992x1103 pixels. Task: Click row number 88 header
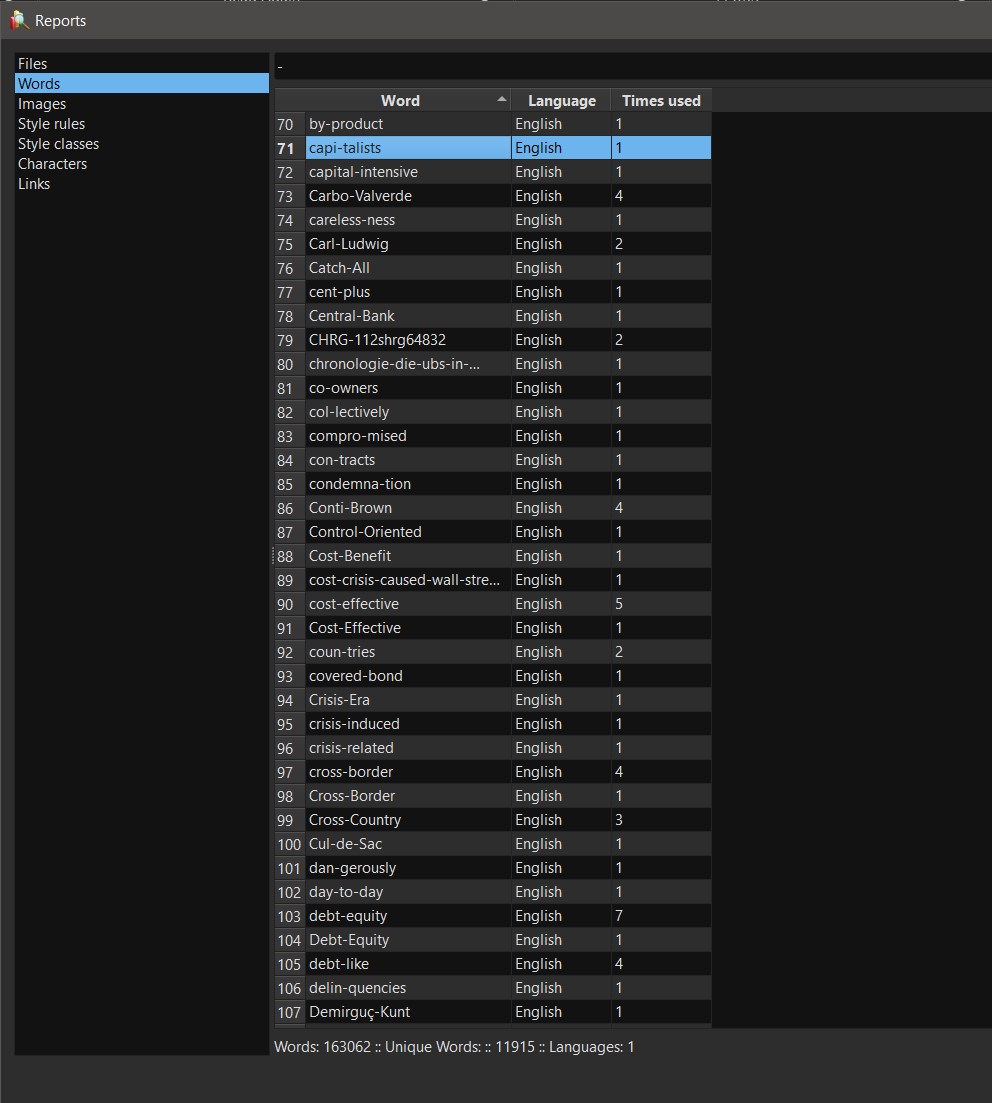pyautogui.click(x=289, y=556)
